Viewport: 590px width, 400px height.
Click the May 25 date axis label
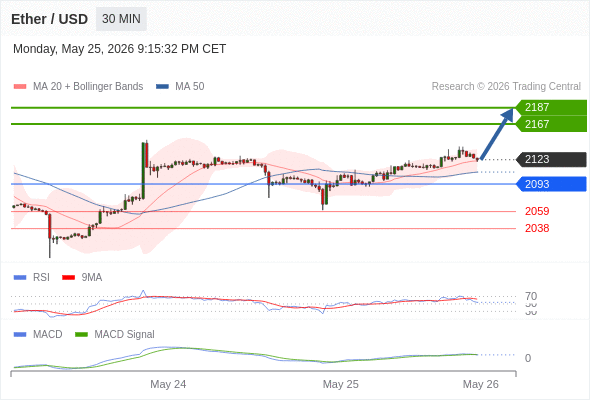coord(341,384)
